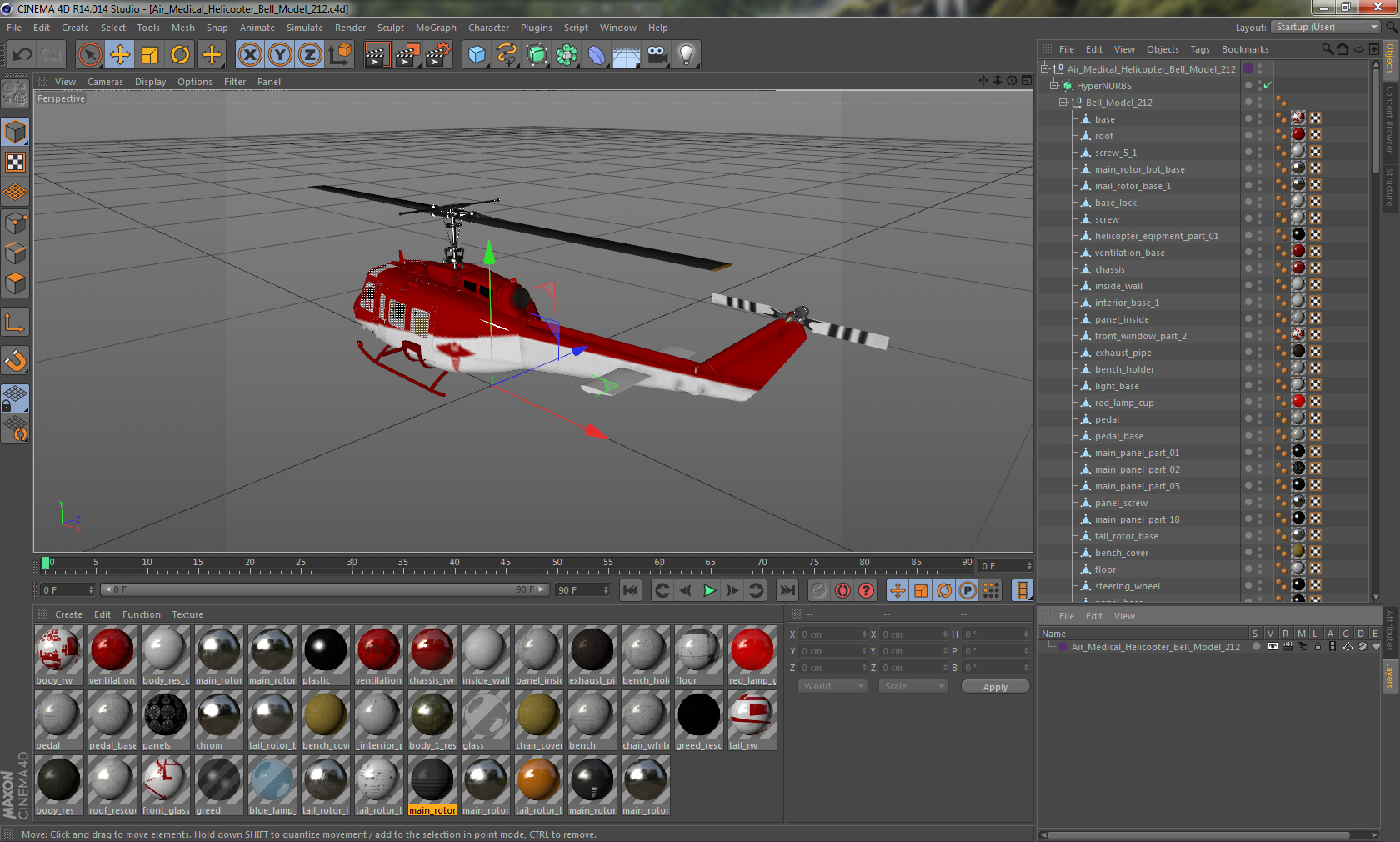Click the Undo arrow icon
The height and width of the screenshot is (842, 1400).
pos(22,55)
